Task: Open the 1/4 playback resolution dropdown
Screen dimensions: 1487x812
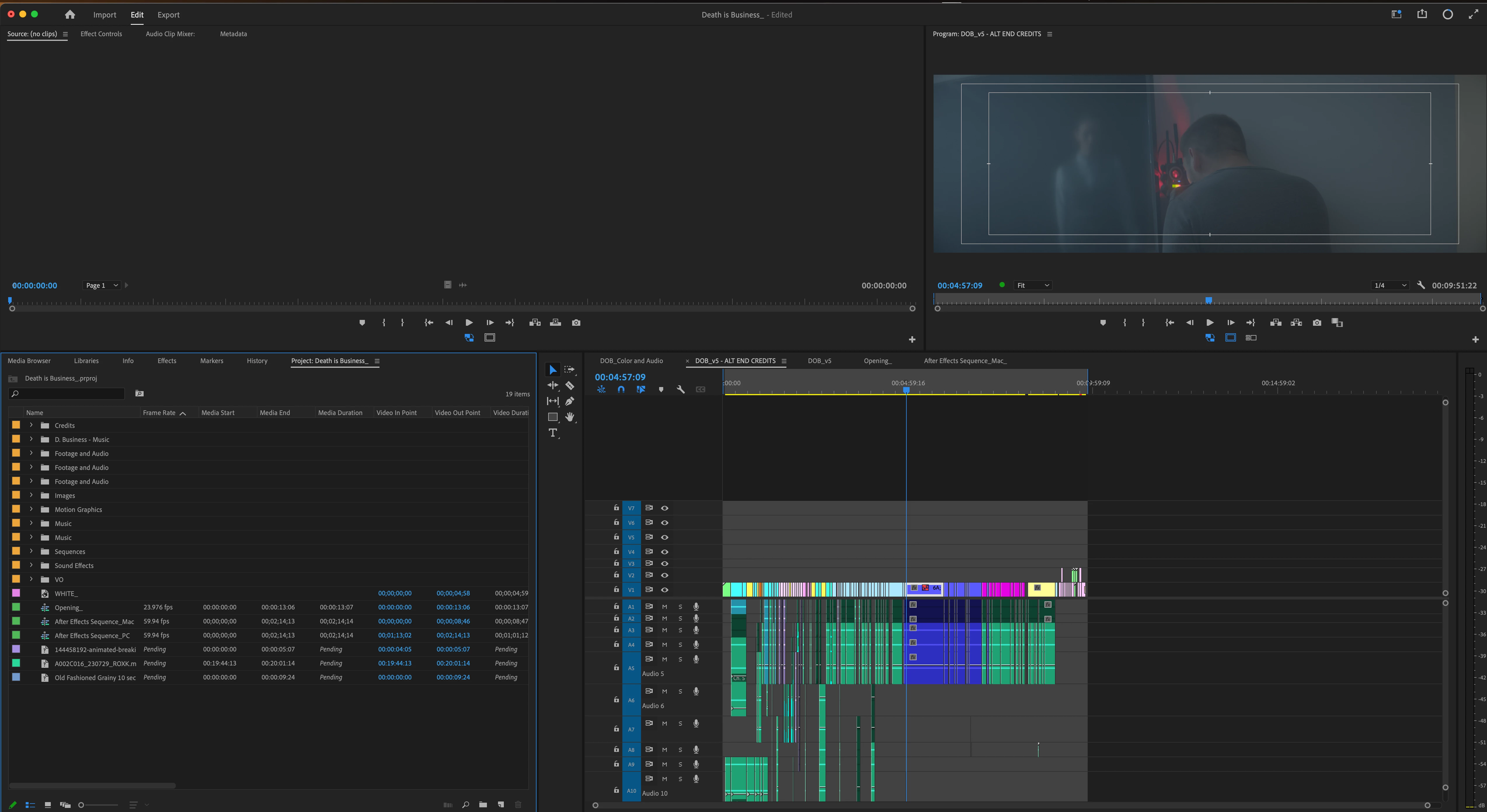Action: coord(1390,285)
